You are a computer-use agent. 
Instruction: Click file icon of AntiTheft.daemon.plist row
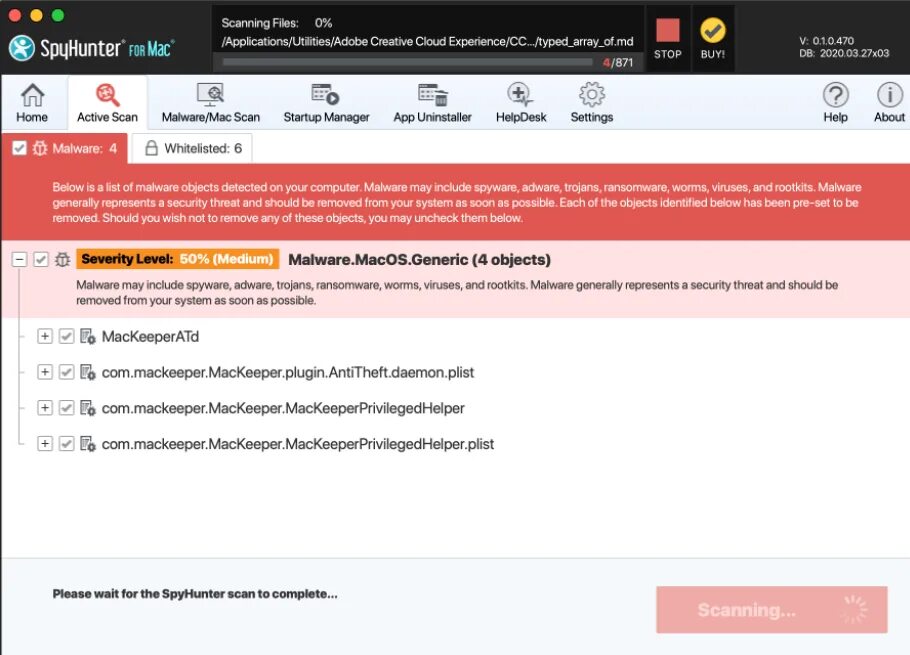(88, 372)
